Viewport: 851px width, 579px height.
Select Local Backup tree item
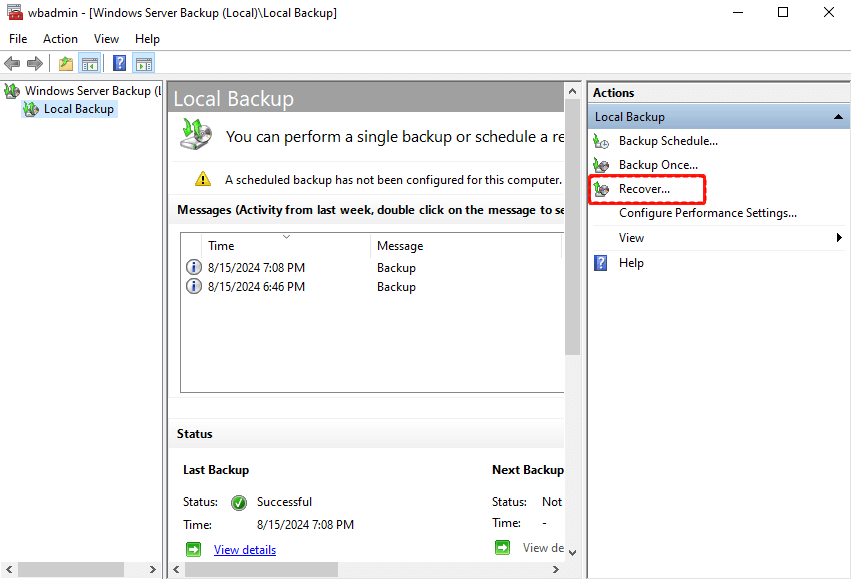(79, 109)
